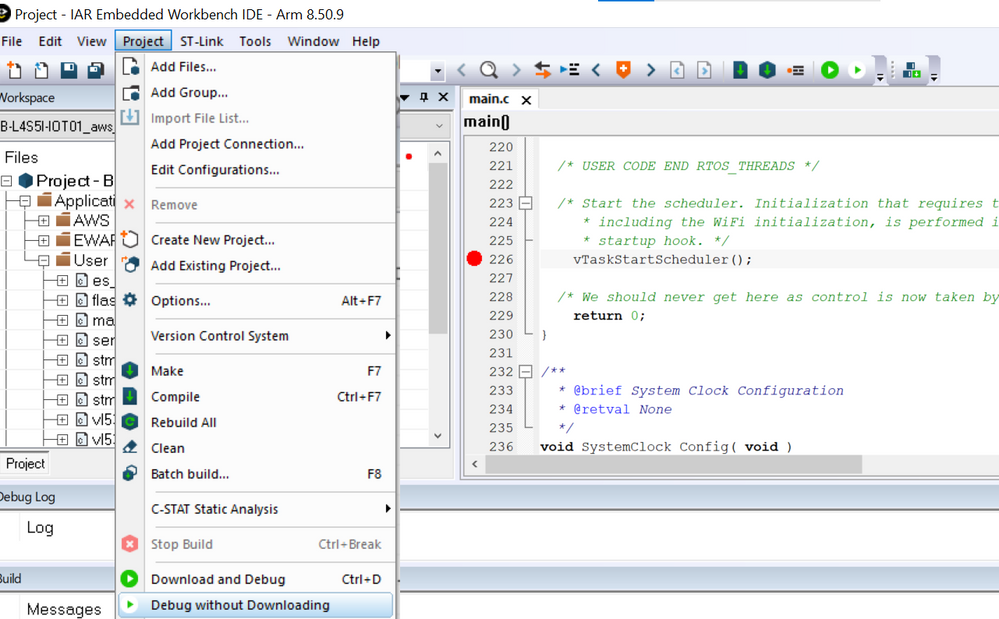Choose Create New Project menu entry
Viewport: 999px width, 619px height.
[x=256, y=239]
